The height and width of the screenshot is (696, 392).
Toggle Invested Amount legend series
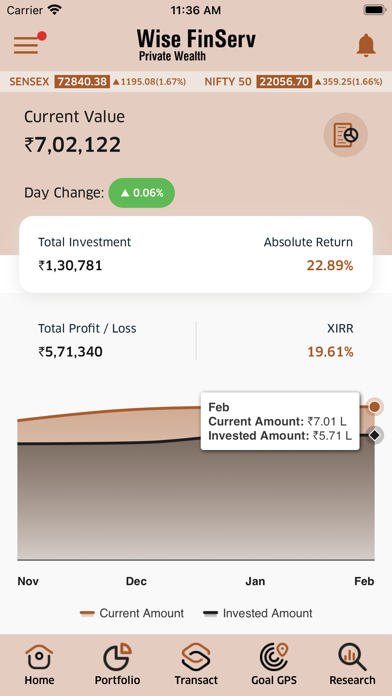pos(257,613)
